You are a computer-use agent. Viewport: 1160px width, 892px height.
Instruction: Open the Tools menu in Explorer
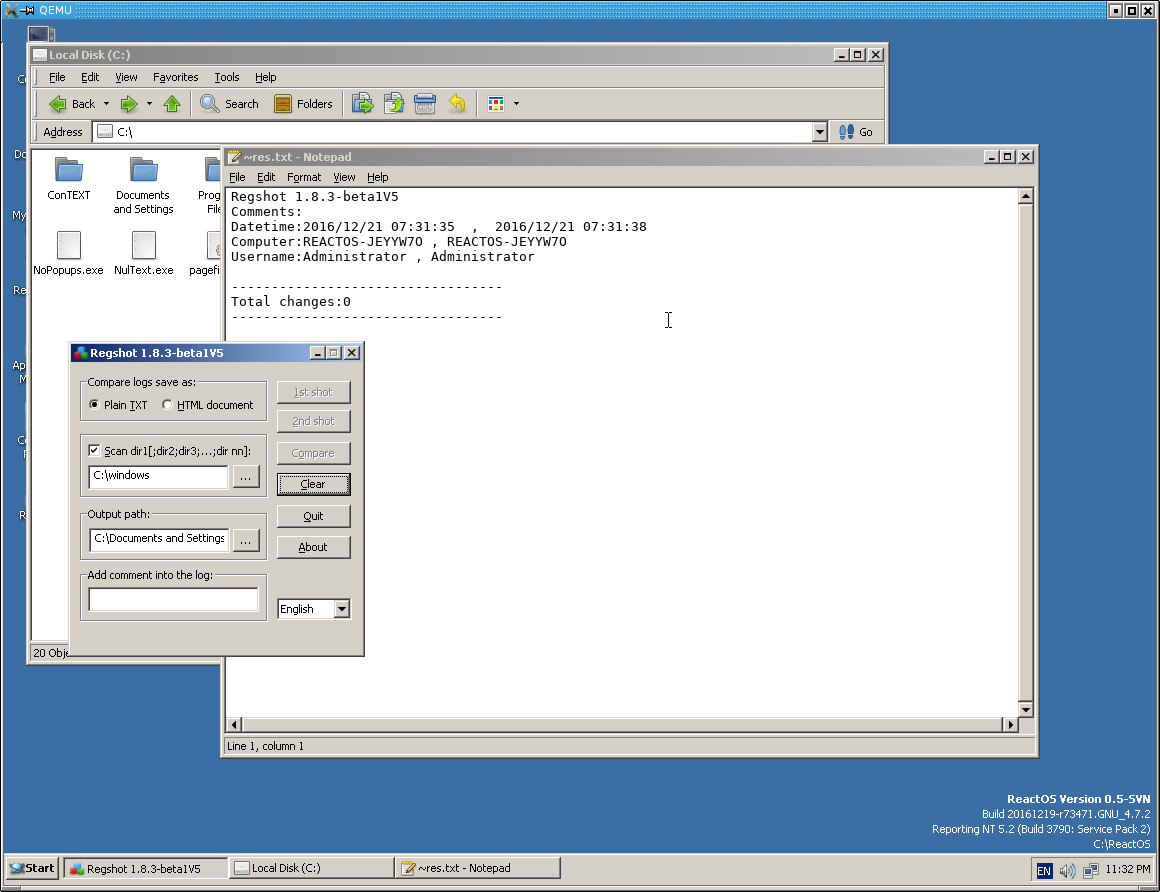point(226,77)
